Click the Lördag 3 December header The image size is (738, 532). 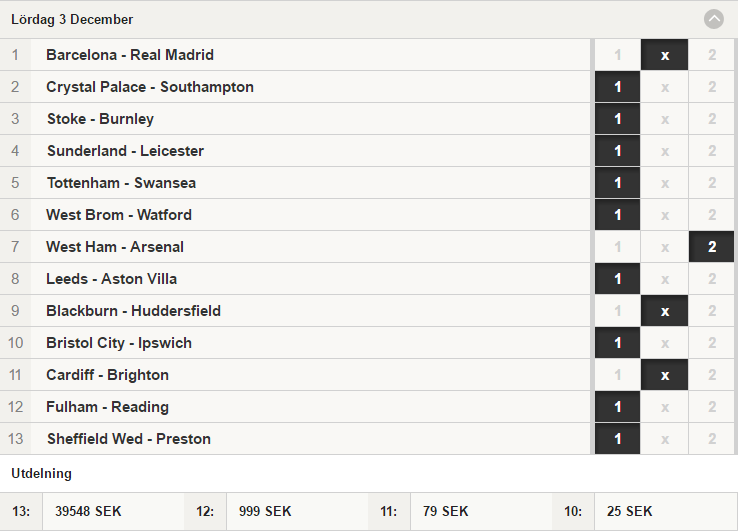point(72,19)
